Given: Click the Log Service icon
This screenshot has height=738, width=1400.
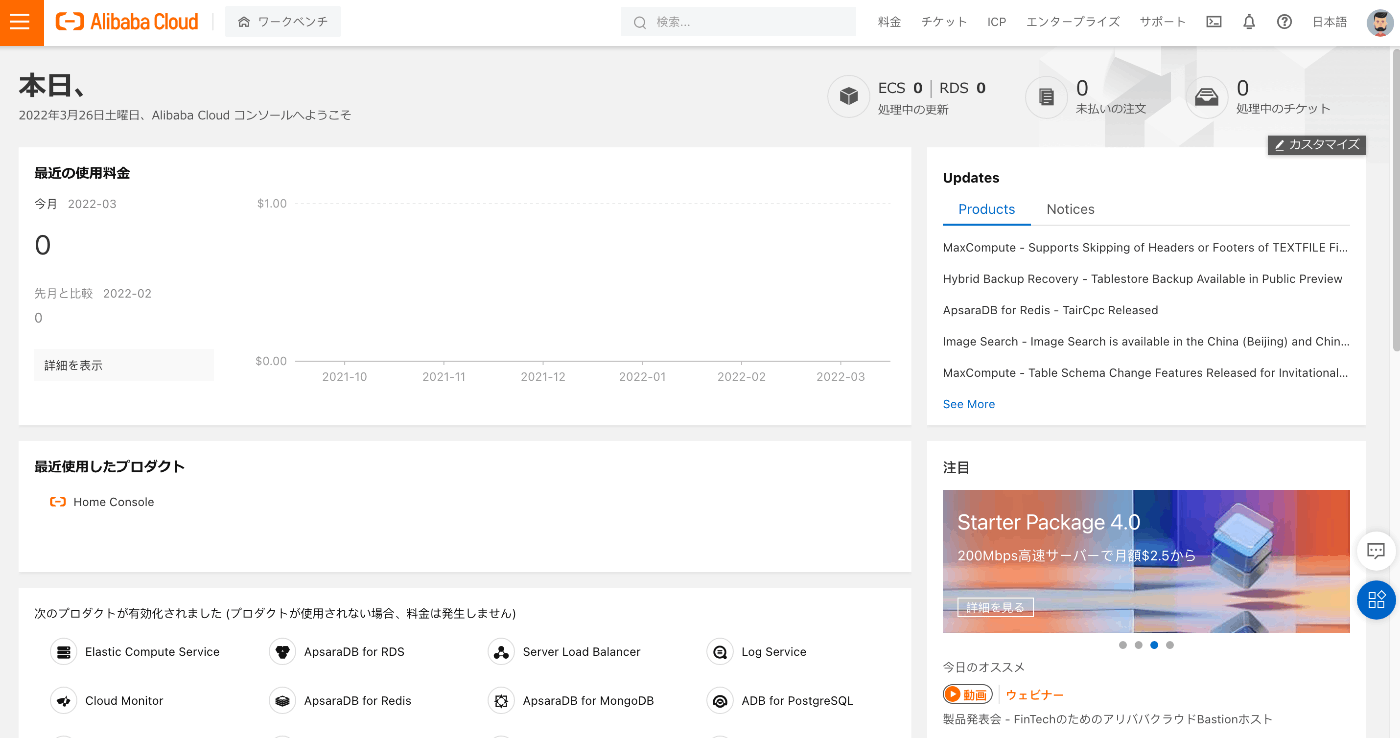Looking at the screenshot, I should [x=720, y=652].
